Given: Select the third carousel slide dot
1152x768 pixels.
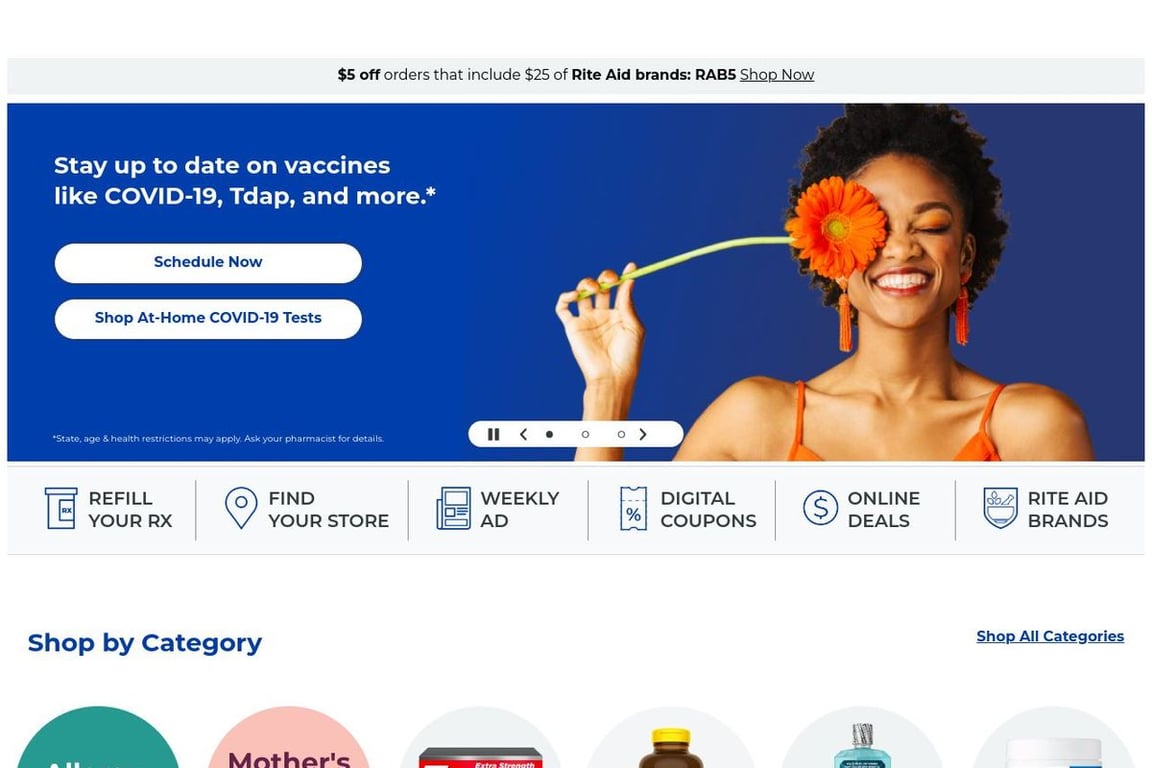Looking at the screenshot, I should pos(622,434).
